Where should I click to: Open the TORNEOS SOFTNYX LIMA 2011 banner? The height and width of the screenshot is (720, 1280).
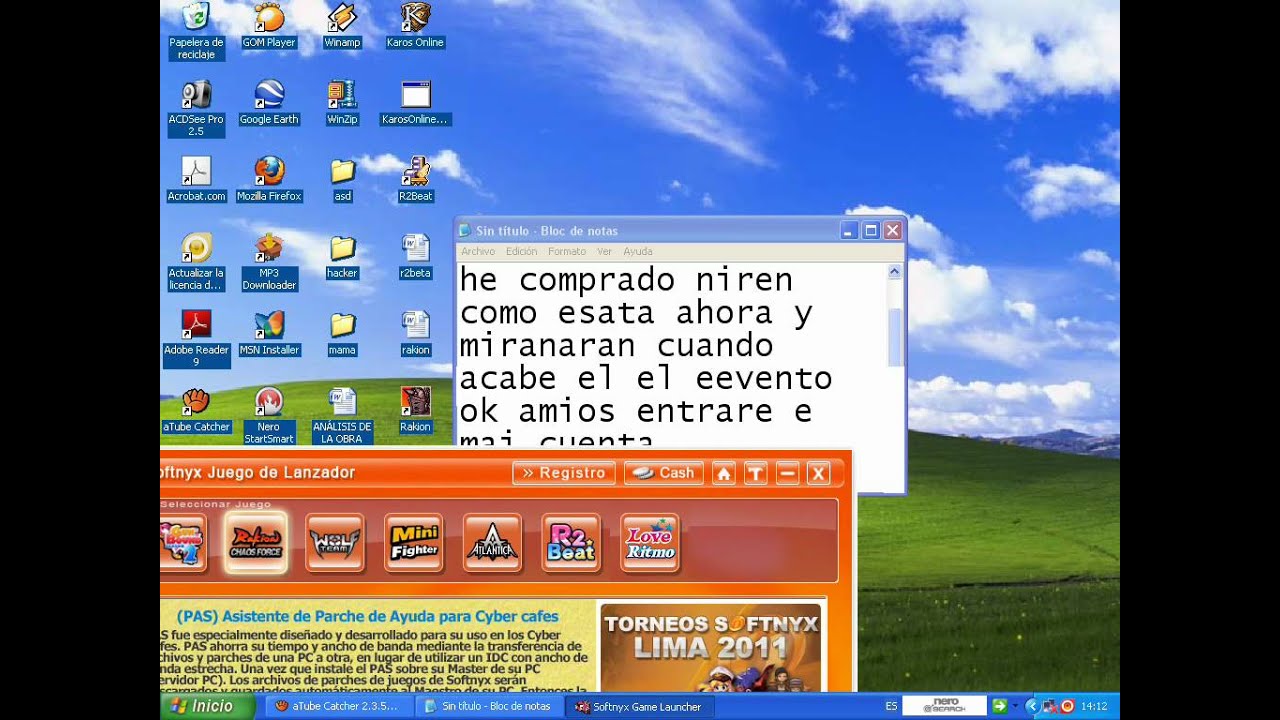(x=710, y=647)
